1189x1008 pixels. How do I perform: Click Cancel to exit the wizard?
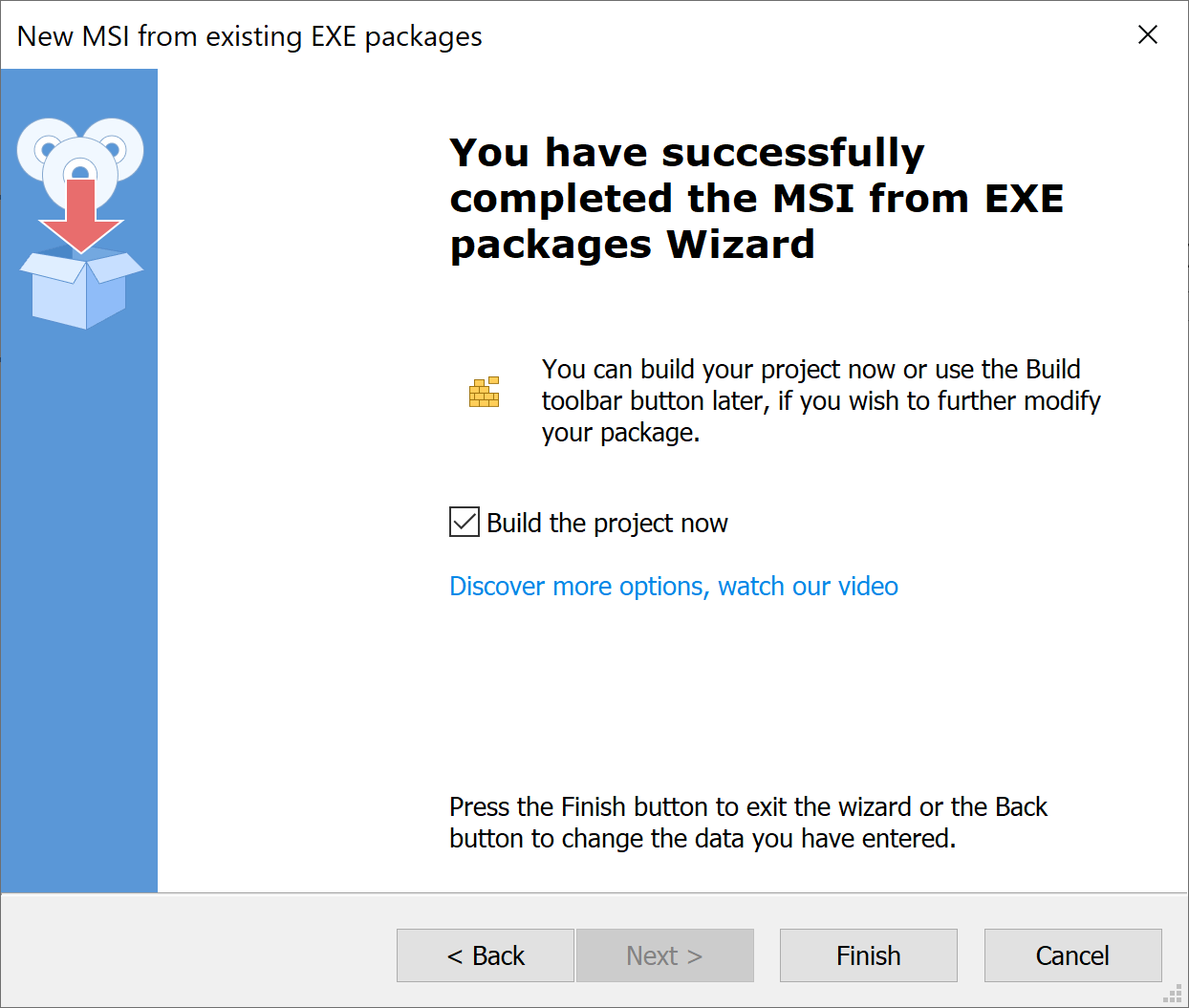click(1072, 955)
